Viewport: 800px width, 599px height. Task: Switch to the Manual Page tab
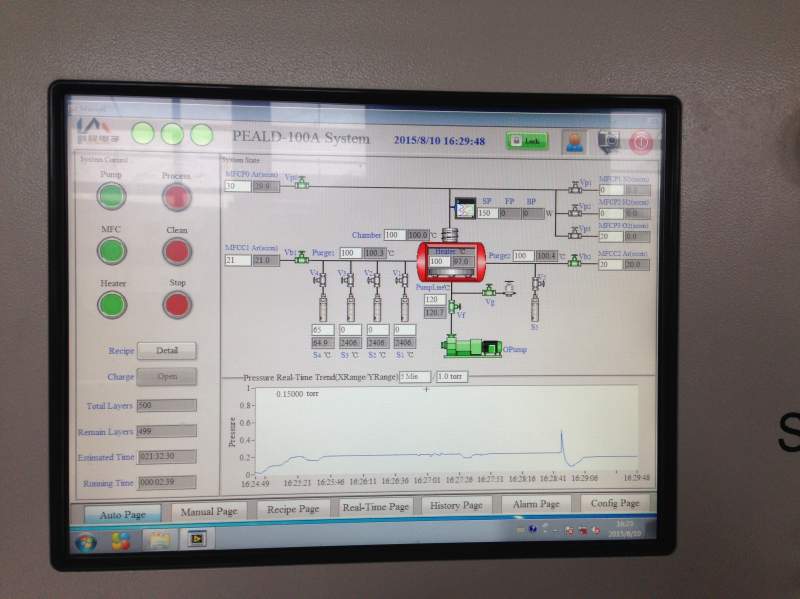click(x=209, y=511)
